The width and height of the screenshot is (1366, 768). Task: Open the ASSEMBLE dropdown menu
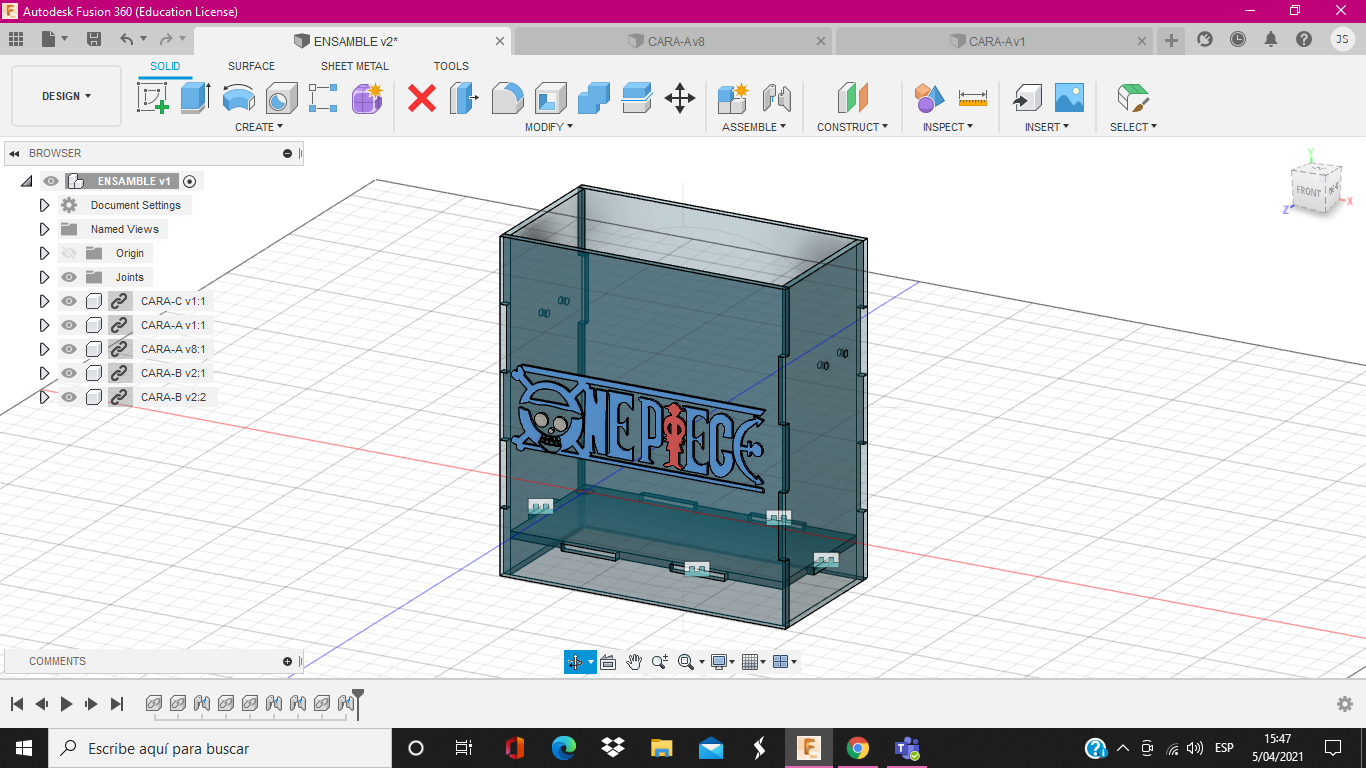(x=754, y=127)
